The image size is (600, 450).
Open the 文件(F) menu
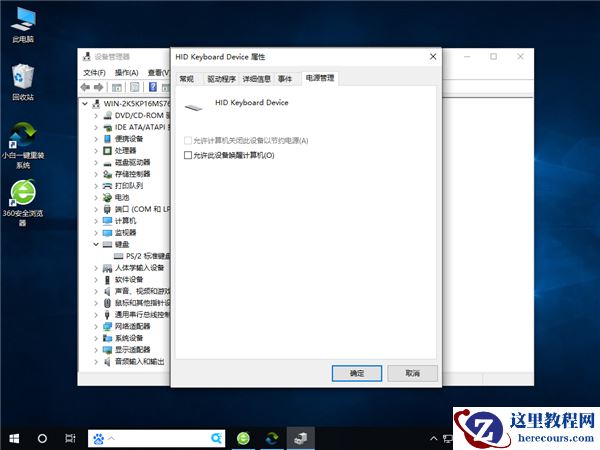94,73
